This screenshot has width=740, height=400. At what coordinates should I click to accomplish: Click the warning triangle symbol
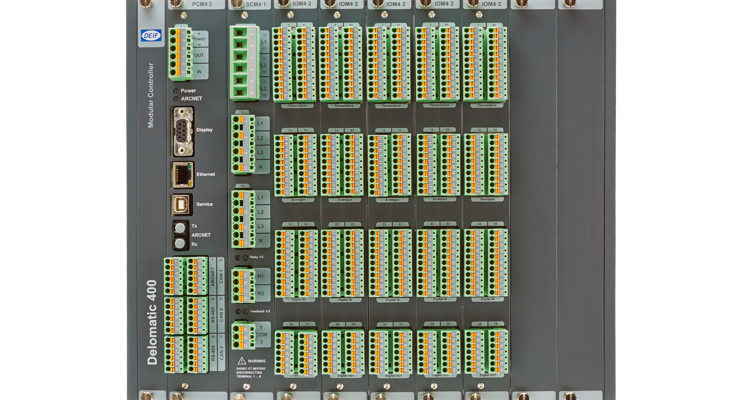[242, 361]
